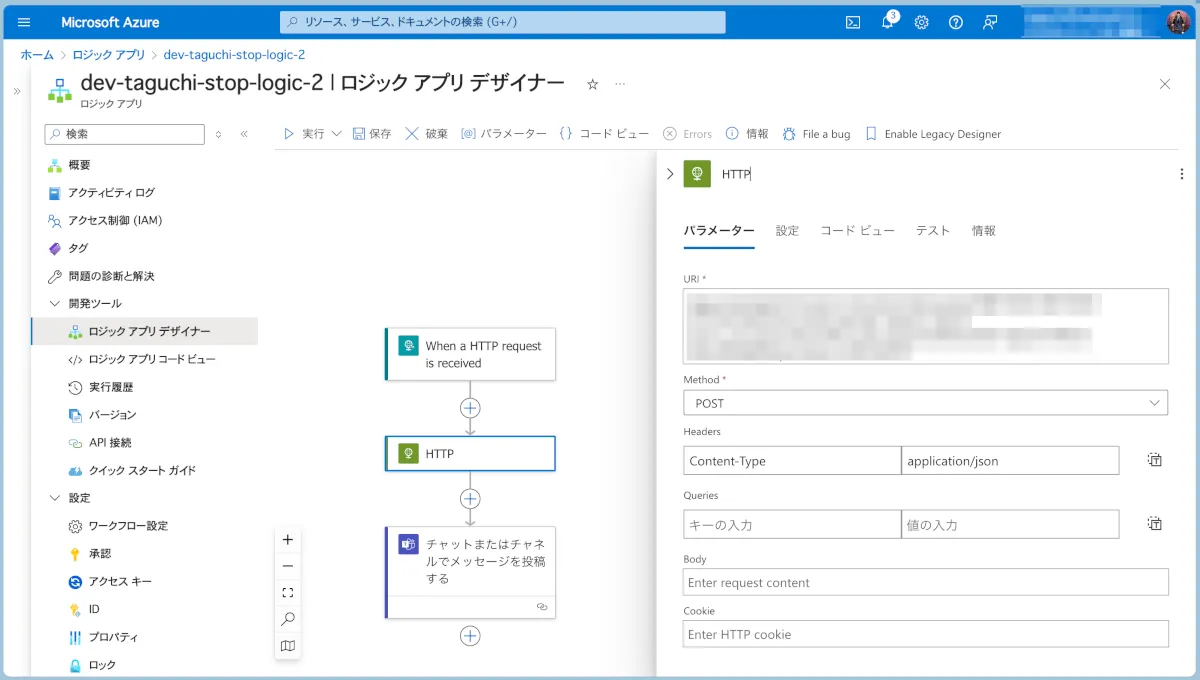Switch to the 設定 tab

pyautogui.click(x=787, y=231)
